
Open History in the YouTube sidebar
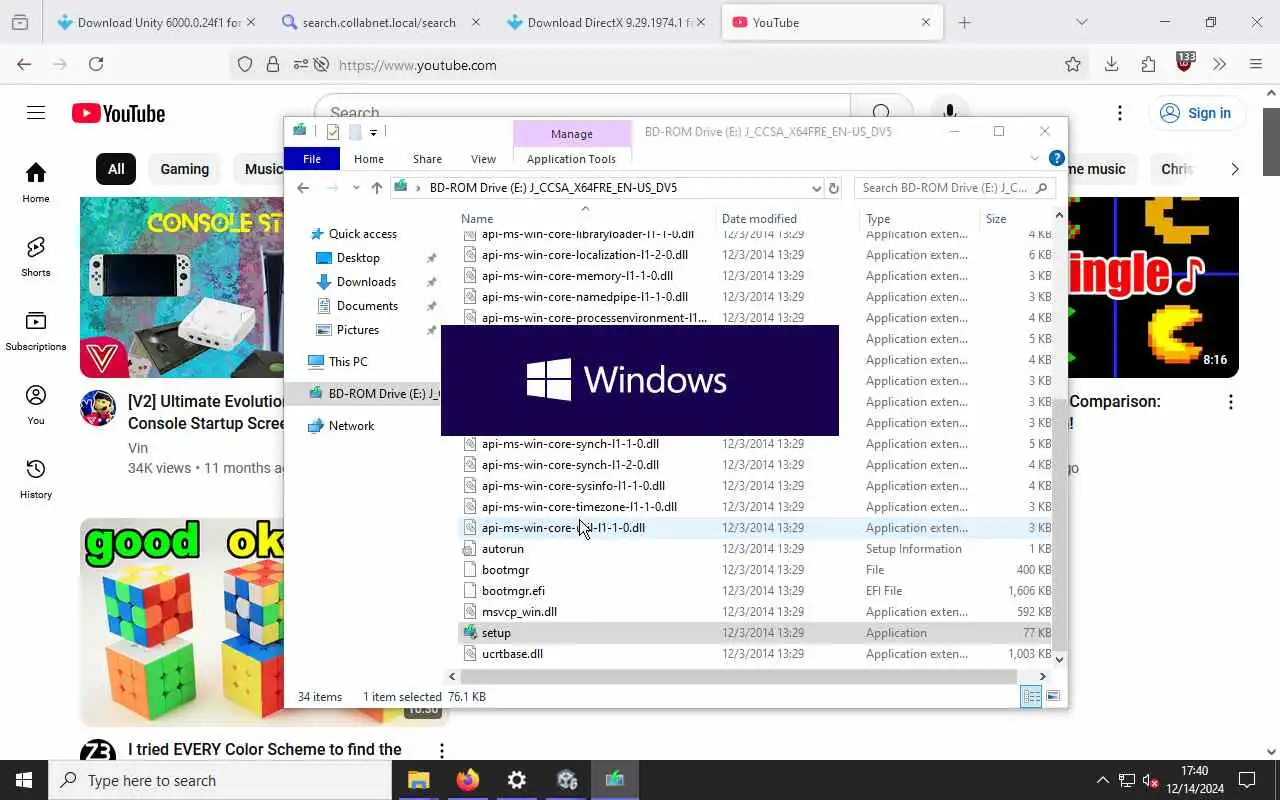click(x=36, y=478)
